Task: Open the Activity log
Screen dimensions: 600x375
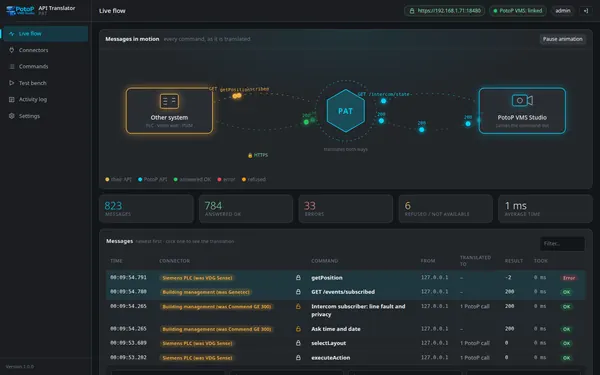Action: click(46, 99)
